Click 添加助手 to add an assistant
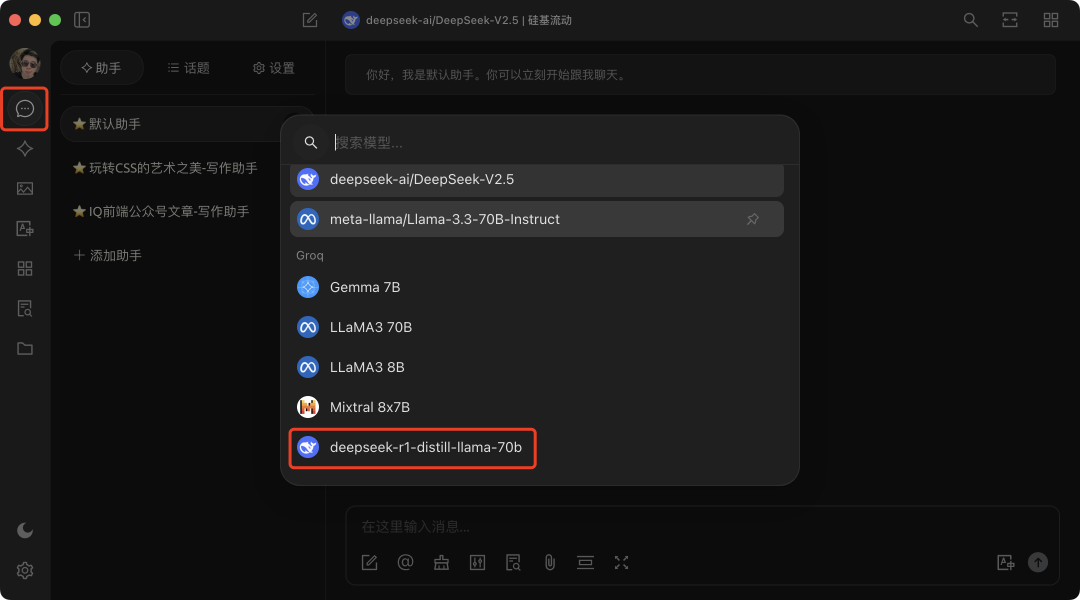1080x600 pixels. (108, 256)
